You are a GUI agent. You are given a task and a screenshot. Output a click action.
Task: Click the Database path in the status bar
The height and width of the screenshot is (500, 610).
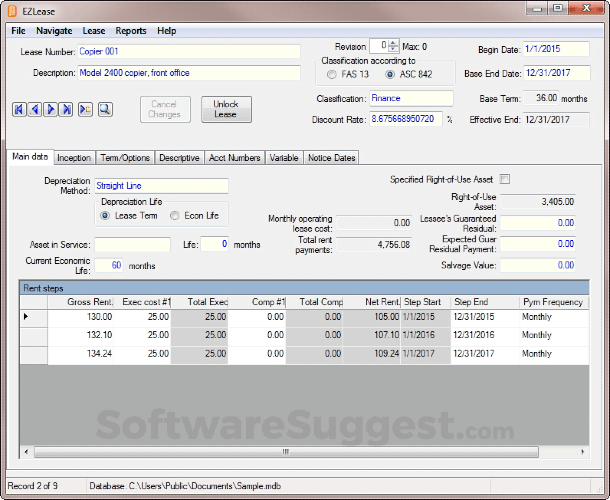click(x=185, y=486)
